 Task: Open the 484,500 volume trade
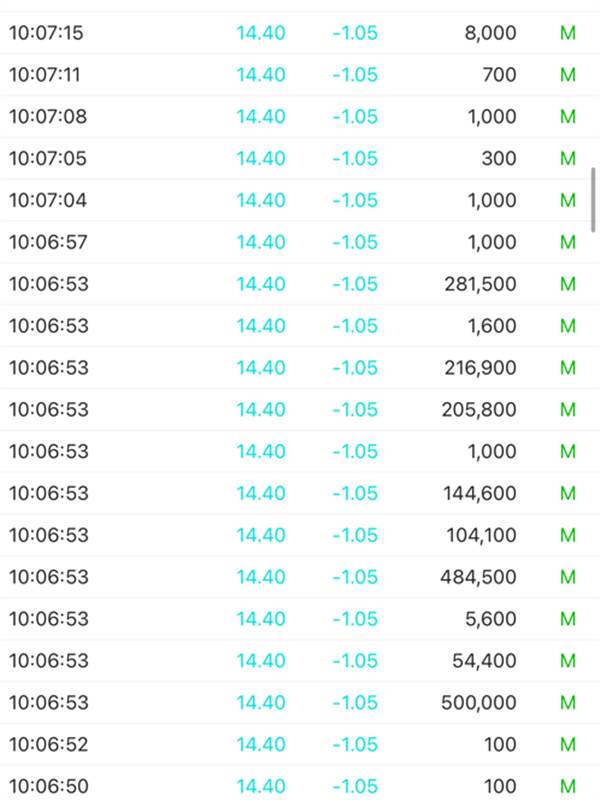coord(479,578)
